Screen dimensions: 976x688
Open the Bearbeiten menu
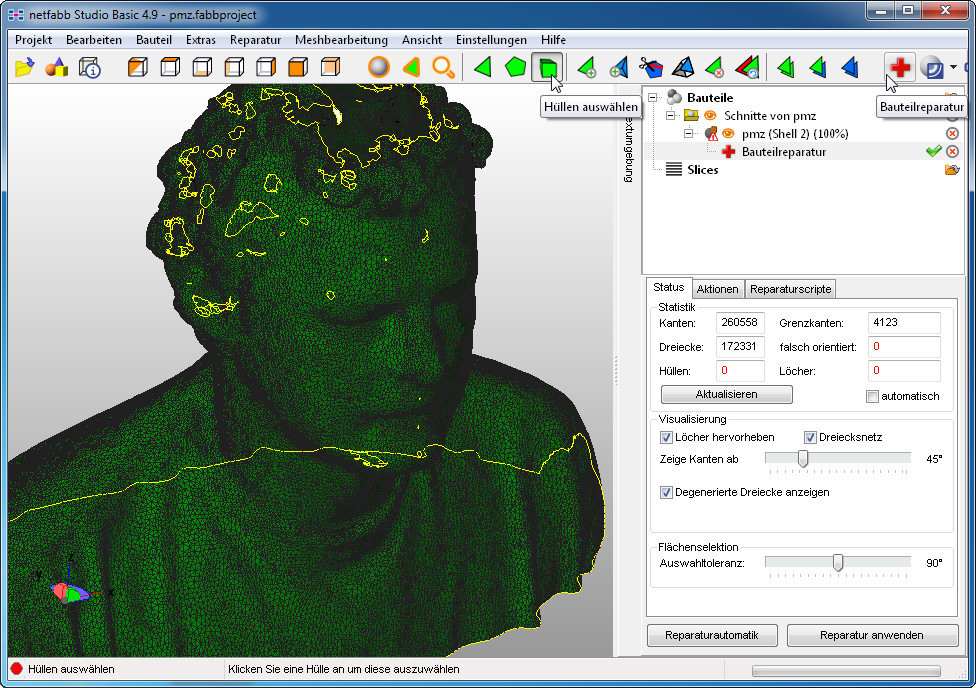[x=94, y=40]
